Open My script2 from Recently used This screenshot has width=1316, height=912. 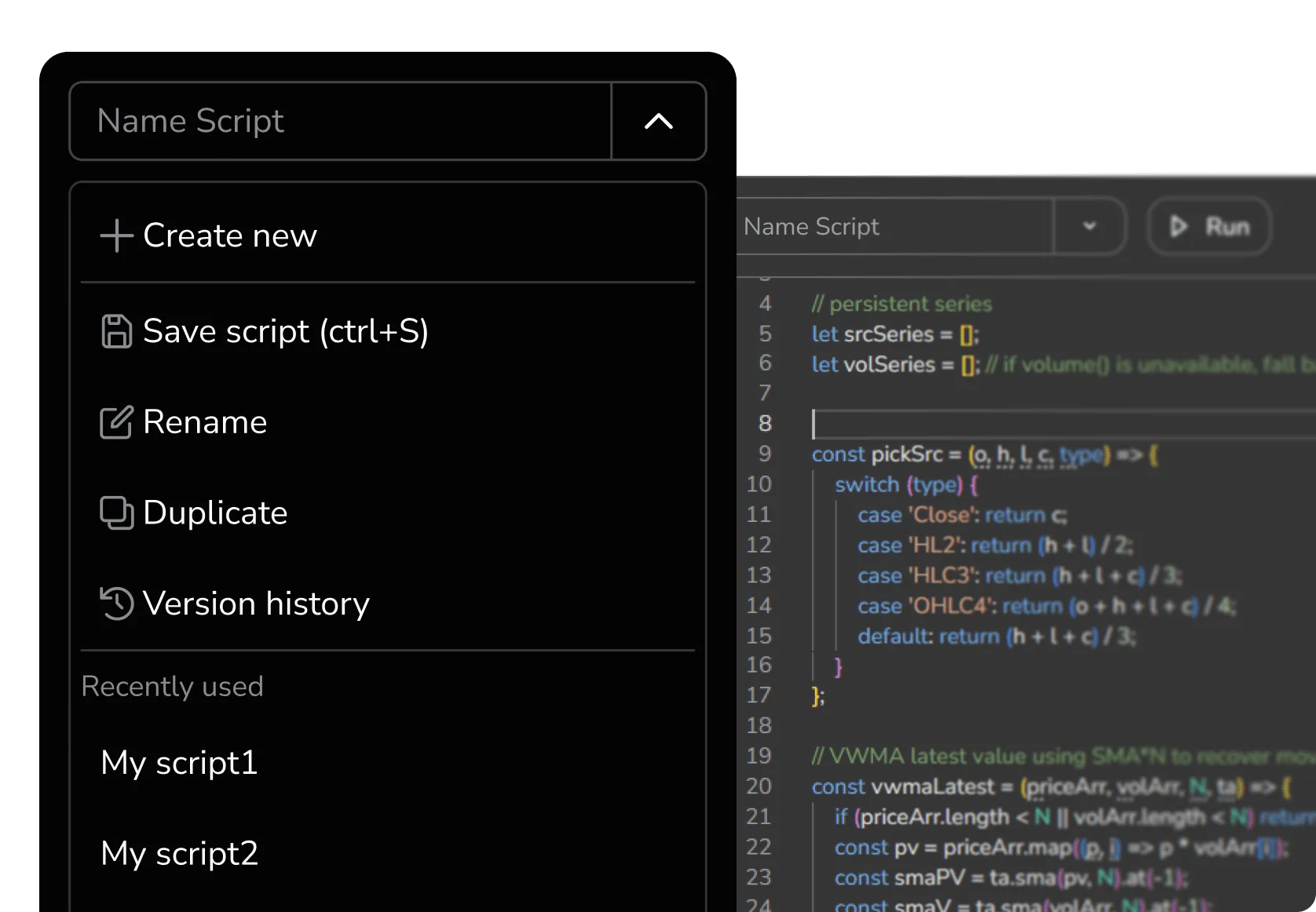pyautogui.click(x=179, y=854)
